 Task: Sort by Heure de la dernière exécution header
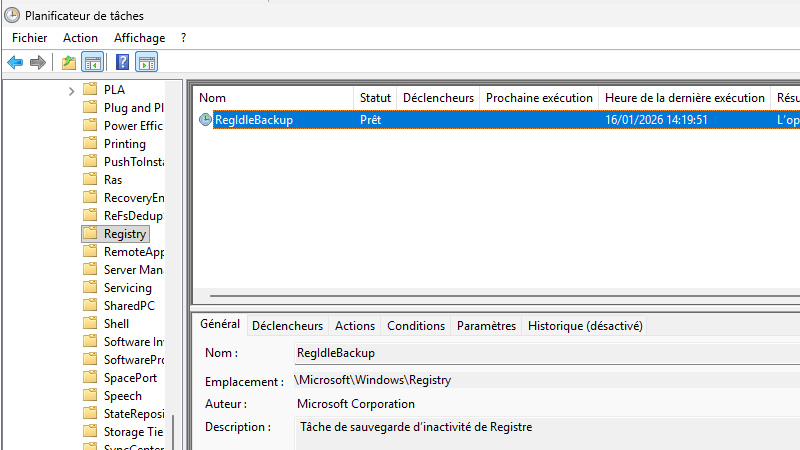tap(685, 98)
